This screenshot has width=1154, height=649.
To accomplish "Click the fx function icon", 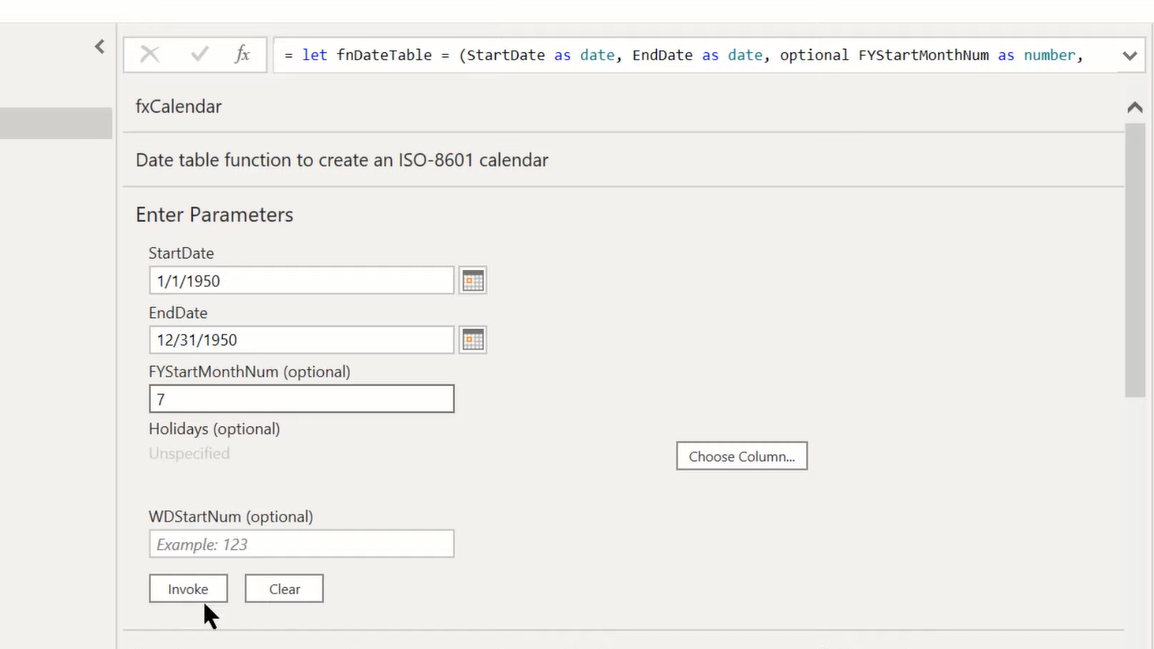I will click(x=242, y=54).
